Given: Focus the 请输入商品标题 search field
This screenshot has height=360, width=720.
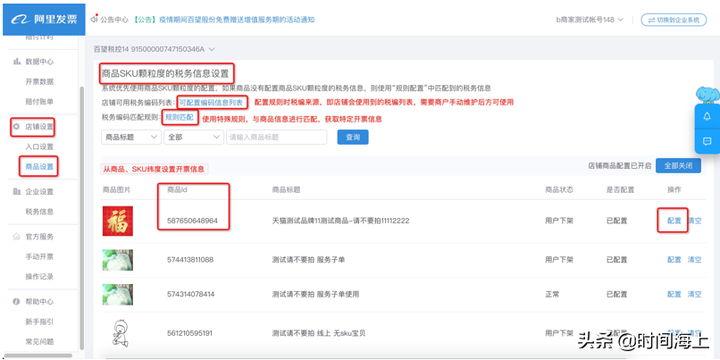Looking at the screenshot, I should [276, 137].
